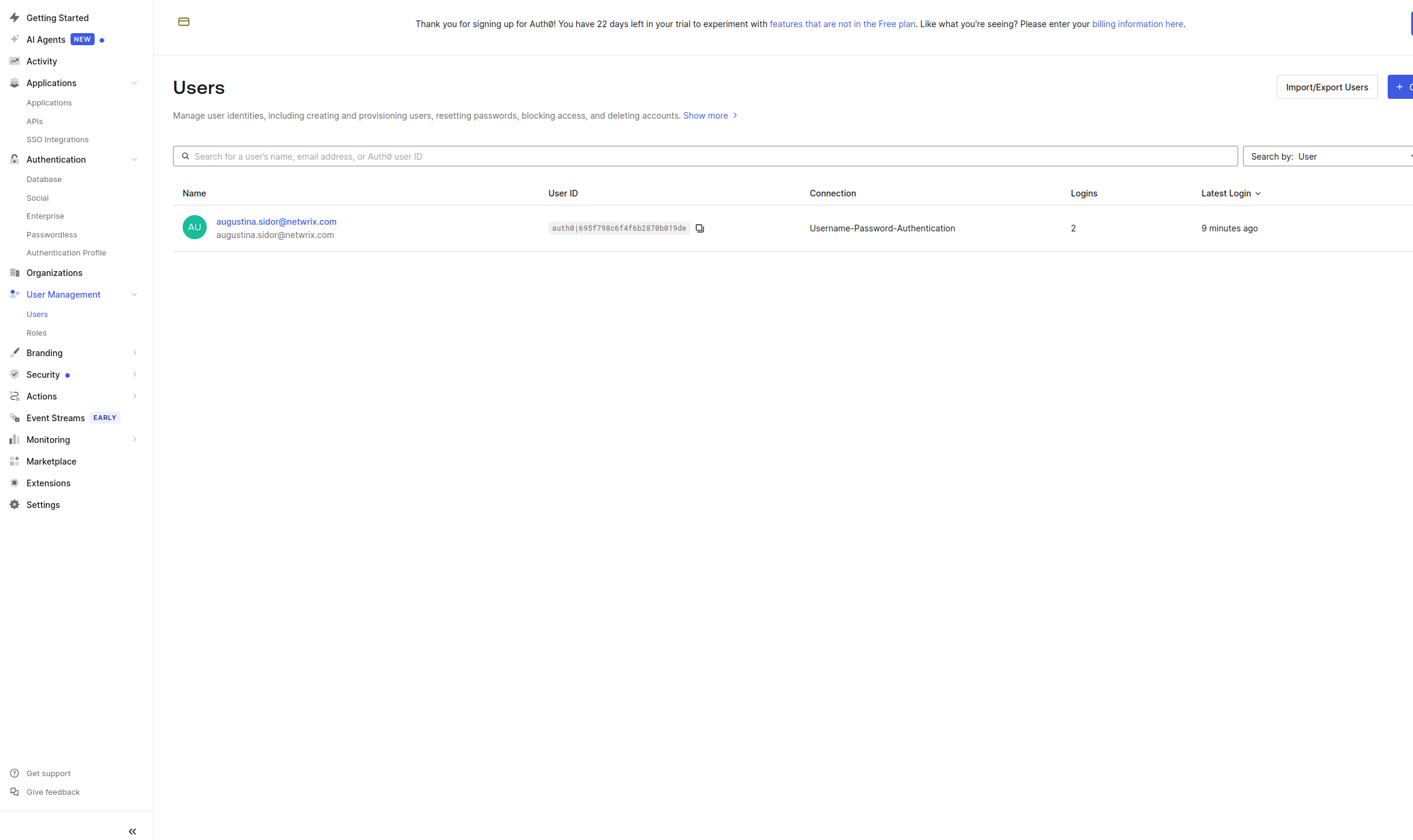This screenshot has height=840, width=1413.
Task: Open the augustina.sidor@netwrix.com user link
Action: tap(276, 222)
